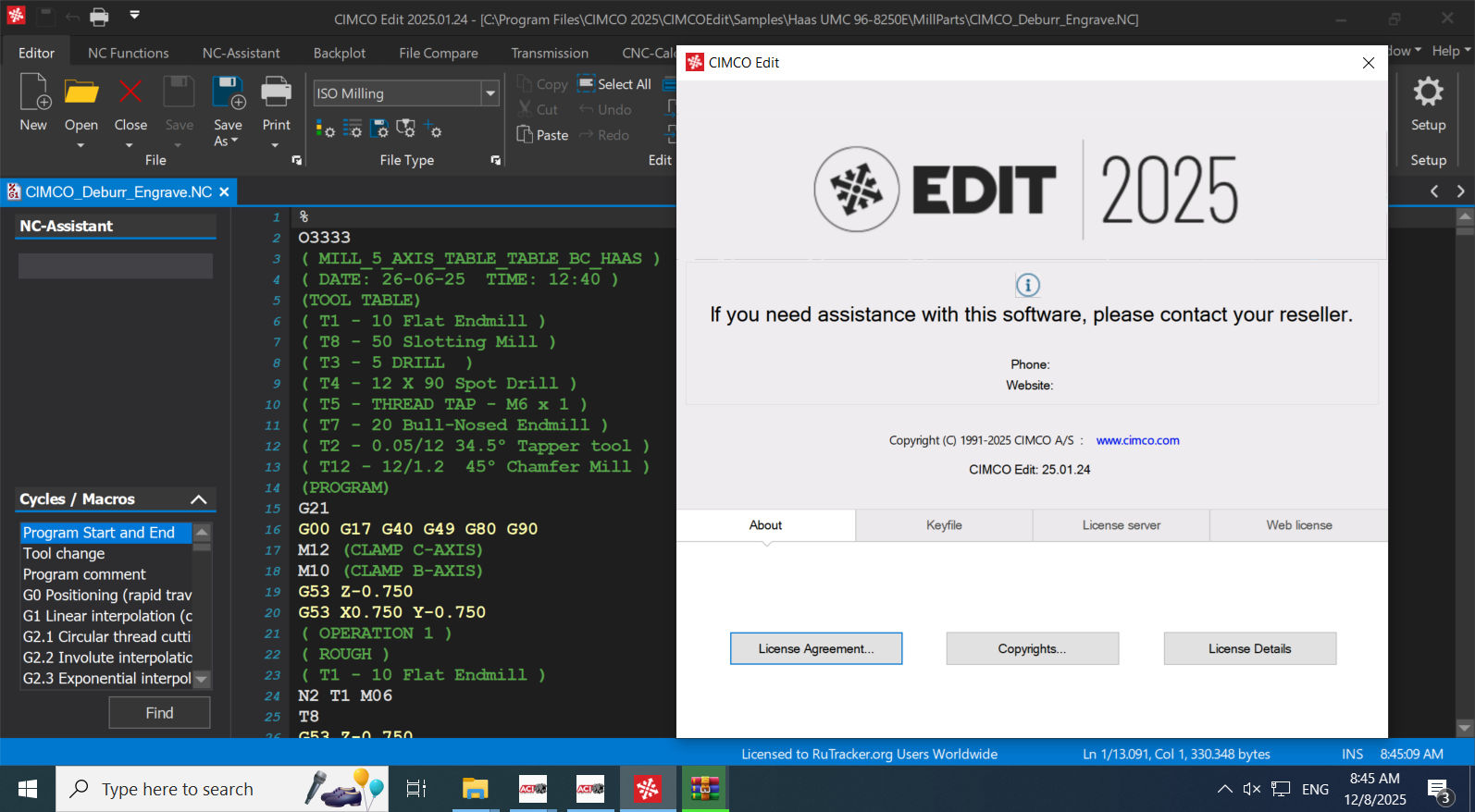The height and width of the screenshot is (812, 1475).
Task: Click CIMCO Edit icon in the taskbar
Action: [648, 789]
